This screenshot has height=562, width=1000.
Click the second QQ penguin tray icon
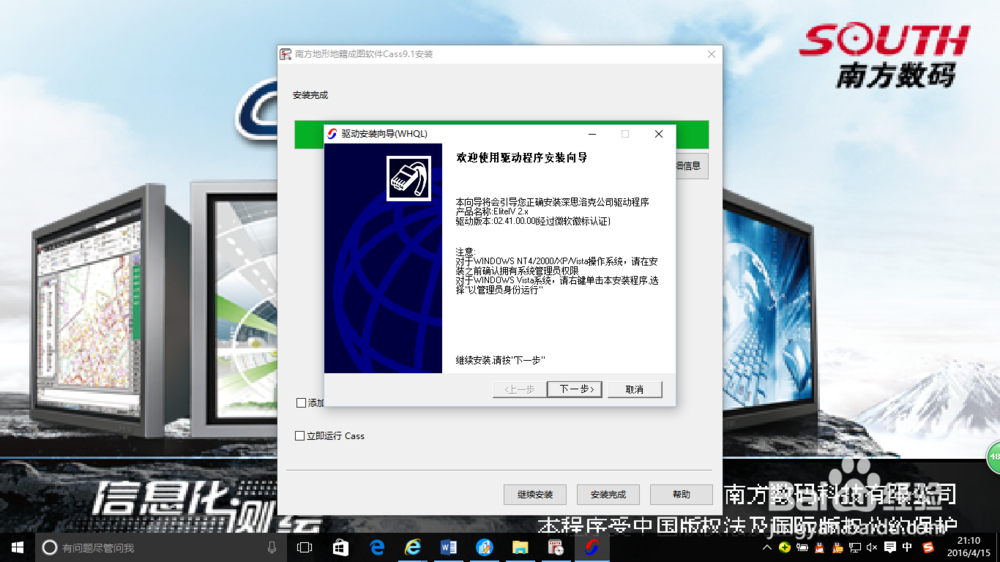pyautogui.click(x=837, y=547)
